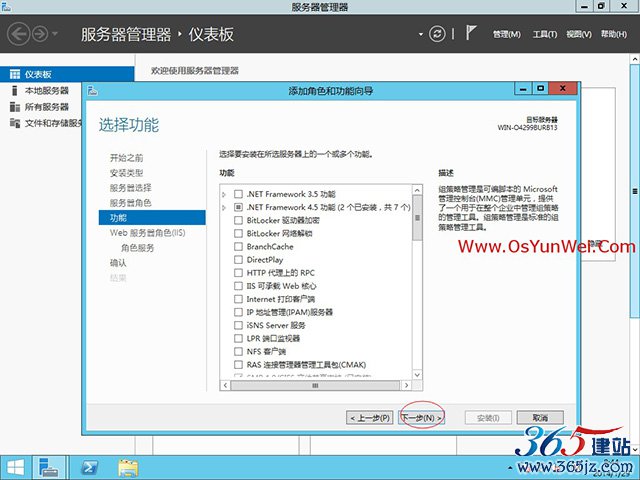Screen dimensions: 640x480
Task: Click feature list scroll left arrow
Action: pos(225,385)
